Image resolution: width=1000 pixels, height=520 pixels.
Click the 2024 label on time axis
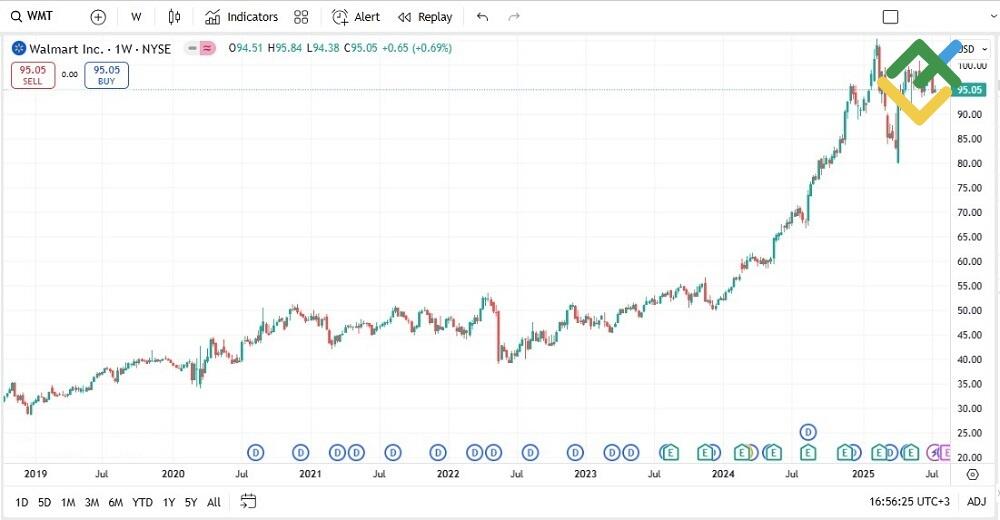point(723,474)
